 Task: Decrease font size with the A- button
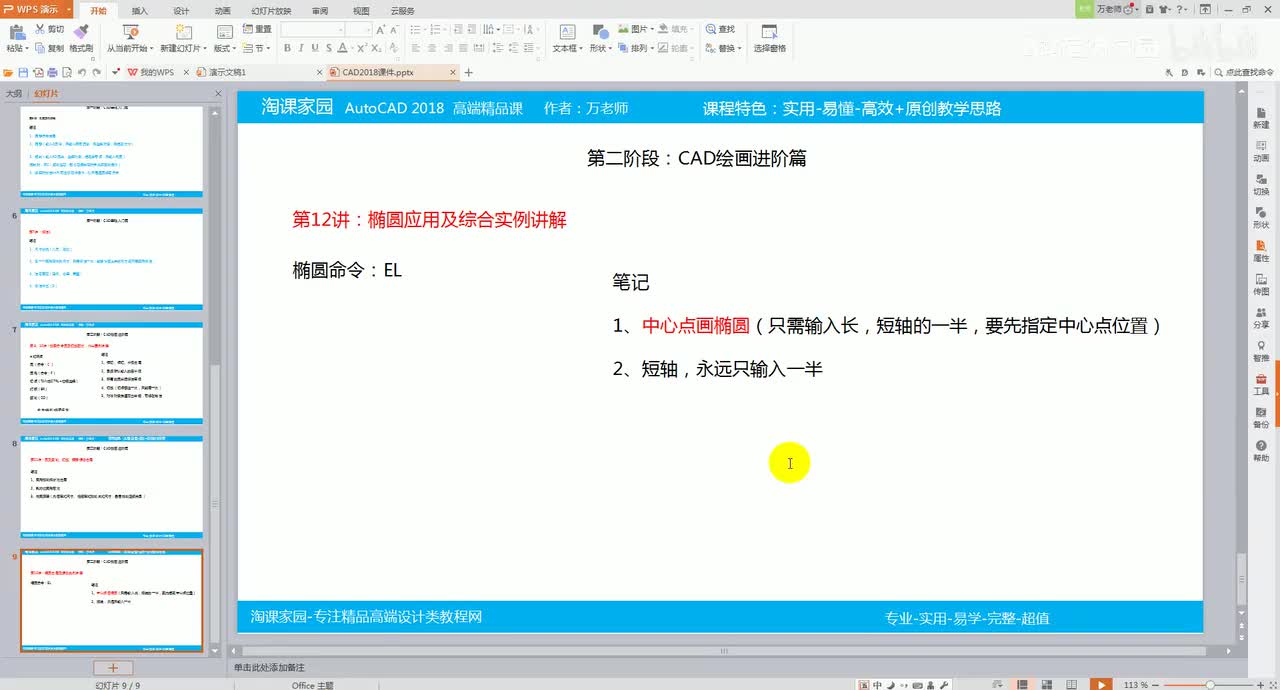pyautogui.click(x=395, y=30)
